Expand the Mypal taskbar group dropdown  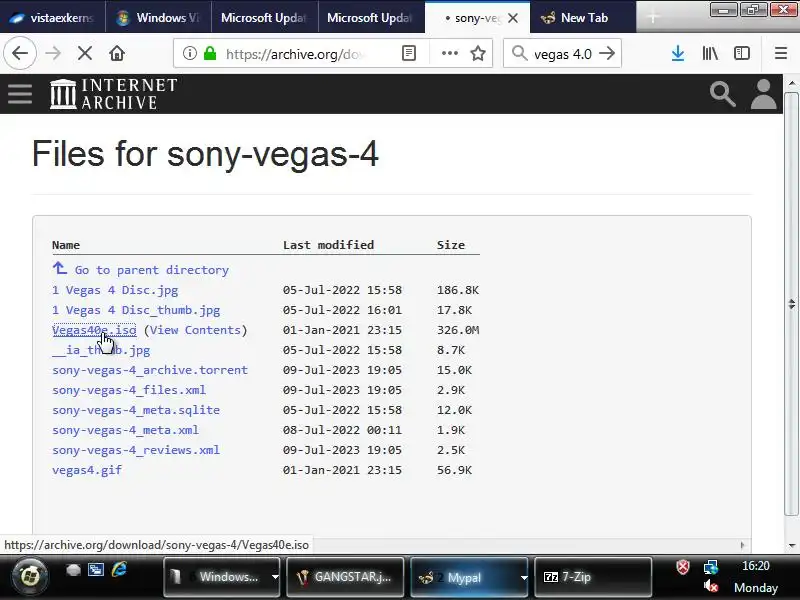[x=523, y=577]
